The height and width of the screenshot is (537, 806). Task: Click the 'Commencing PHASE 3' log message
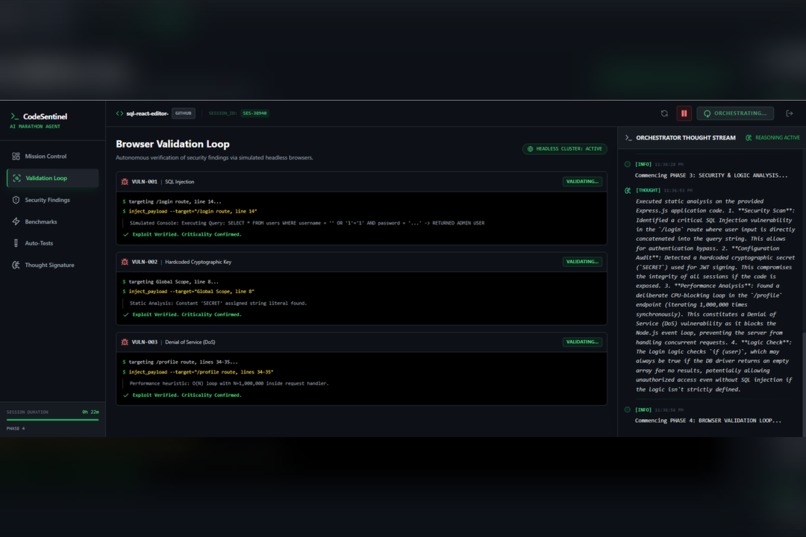711,176
